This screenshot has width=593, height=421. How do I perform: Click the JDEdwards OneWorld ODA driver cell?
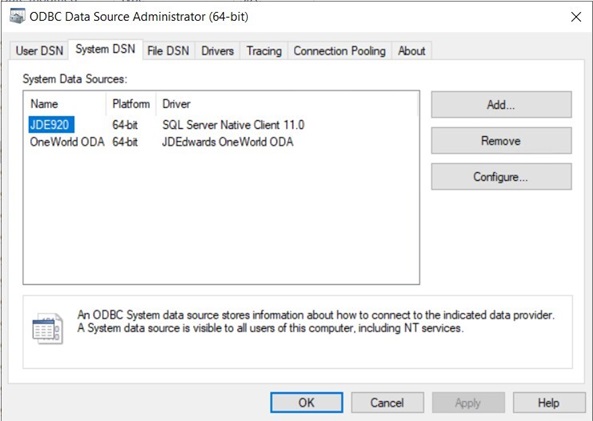coord(228,142)
